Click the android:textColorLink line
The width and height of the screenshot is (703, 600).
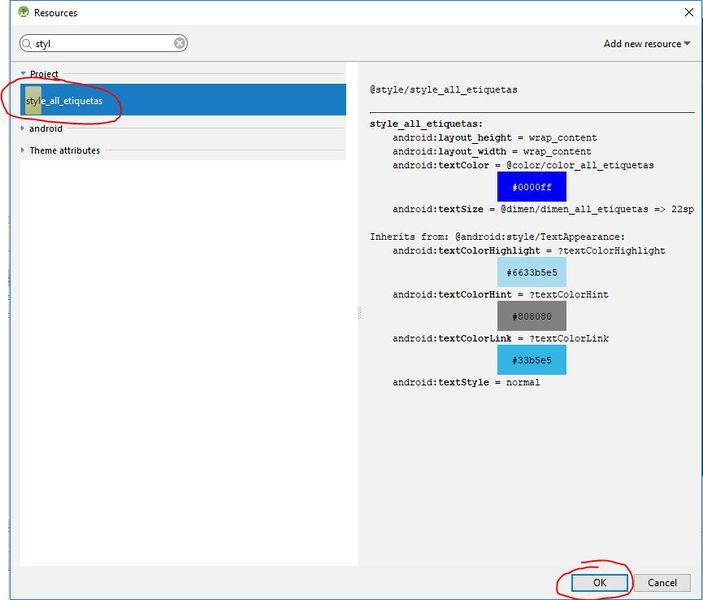500,339
